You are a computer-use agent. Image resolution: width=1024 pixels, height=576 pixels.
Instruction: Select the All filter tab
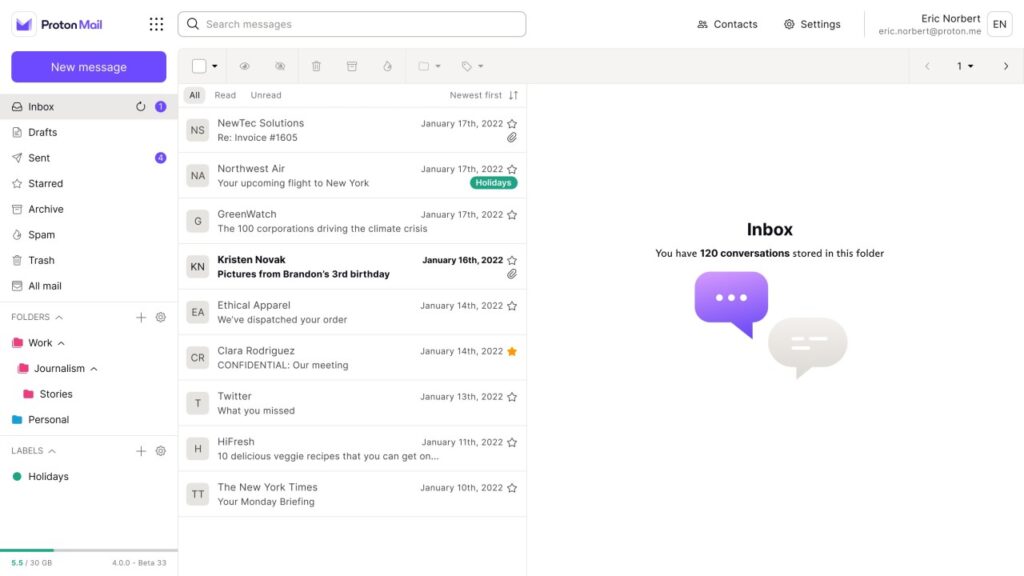click(x=195, y=95)
